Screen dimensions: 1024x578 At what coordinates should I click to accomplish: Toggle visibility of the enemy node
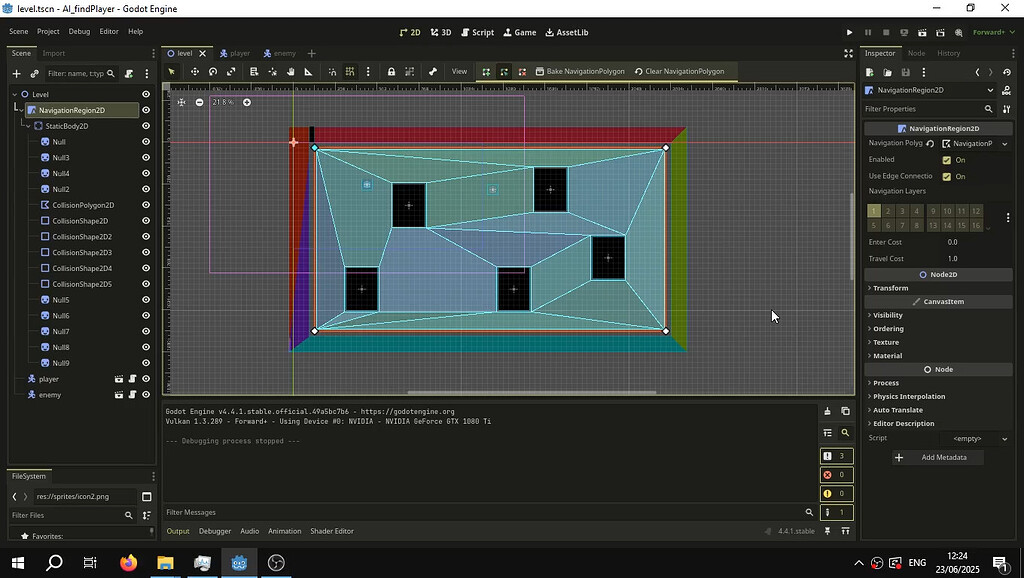(x=146, y=394)
